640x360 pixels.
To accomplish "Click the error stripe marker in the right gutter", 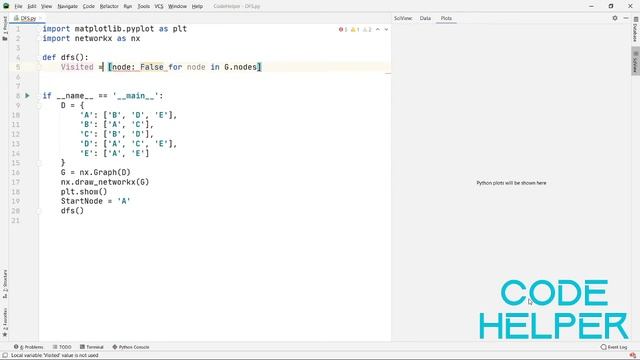I will (388, 73).
